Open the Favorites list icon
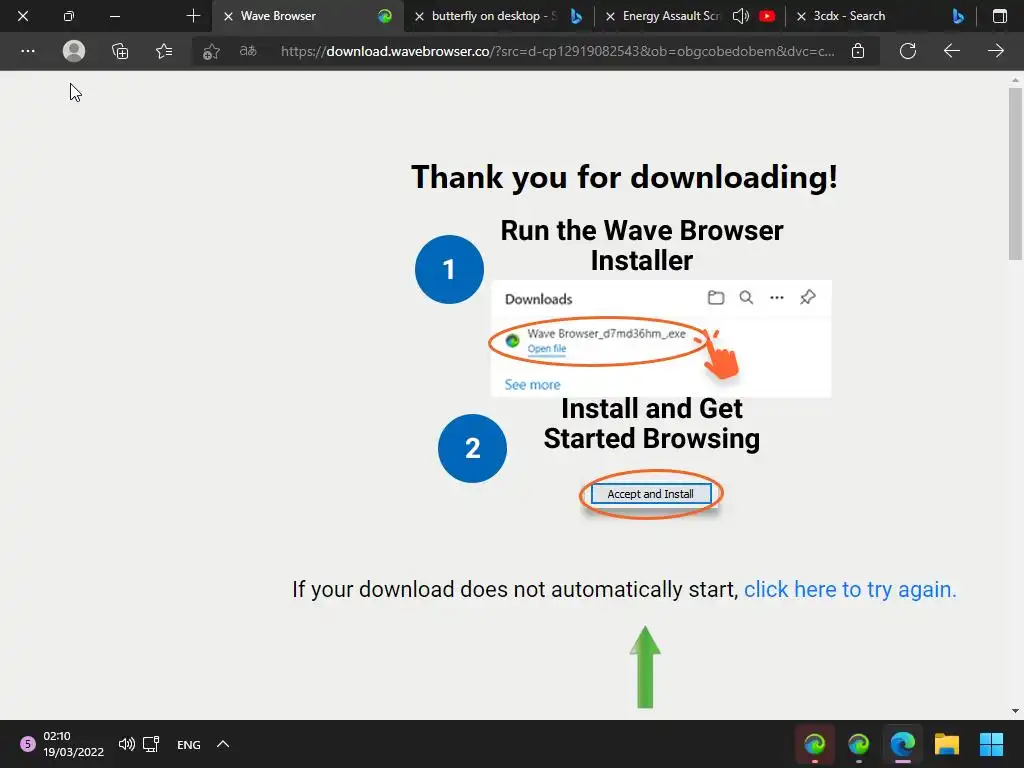 pyautogui.click(x=164, y=51)
